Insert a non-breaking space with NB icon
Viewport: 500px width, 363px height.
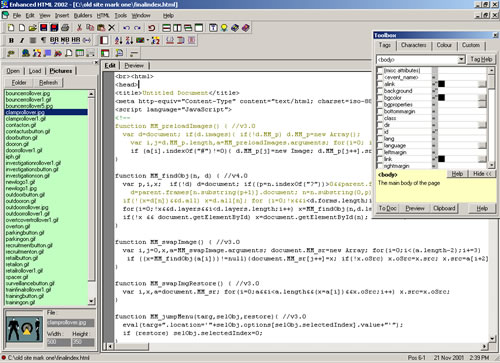pyautogui.click(x=65, y=40)
